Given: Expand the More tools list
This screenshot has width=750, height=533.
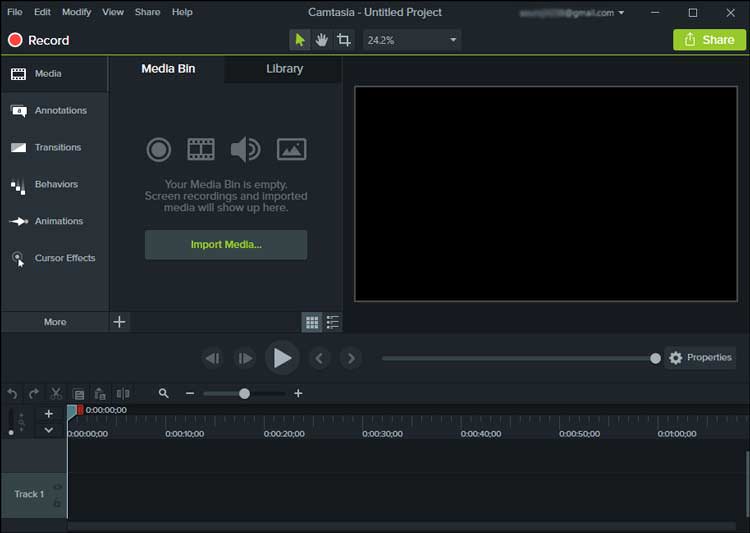Looking at the screenshot, I should click(55, 322).
